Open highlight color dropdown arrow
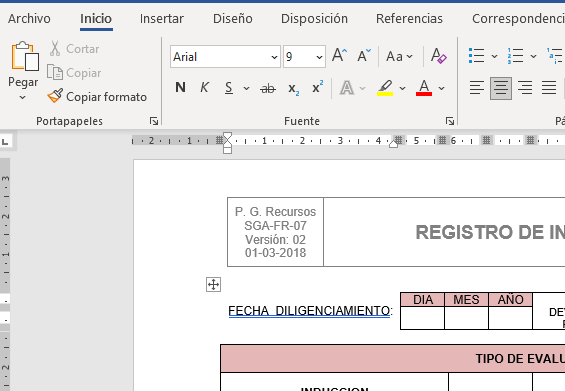This screenshot has width=565, height=391. pyautogui.click(x=402, y=88)
